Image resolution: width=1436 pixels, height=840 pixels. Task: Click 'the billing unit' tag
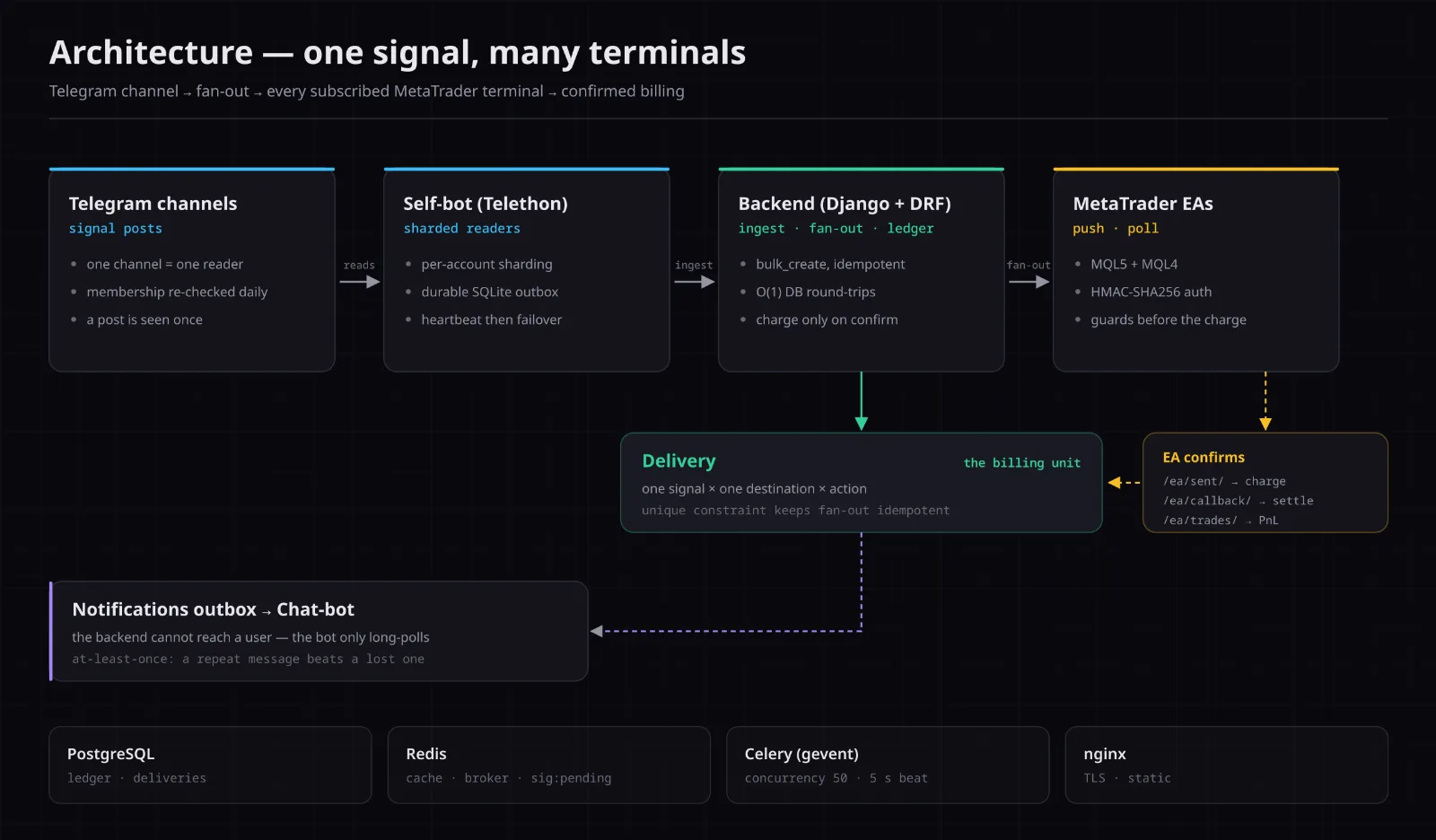[1021, 463]
